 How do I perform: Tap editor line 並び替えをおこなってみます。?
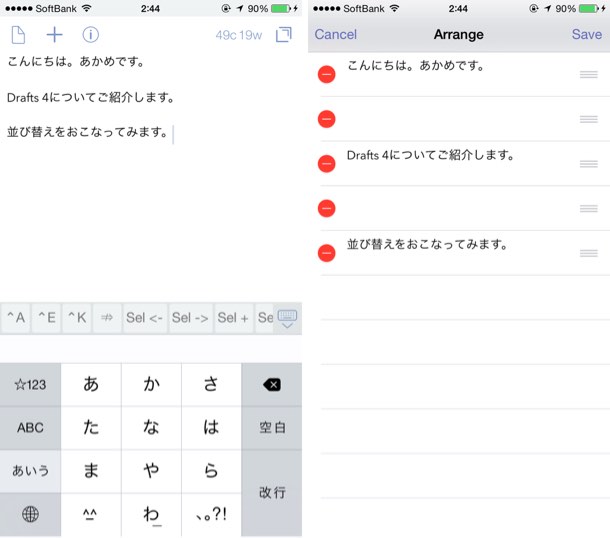tap(87, 132)
